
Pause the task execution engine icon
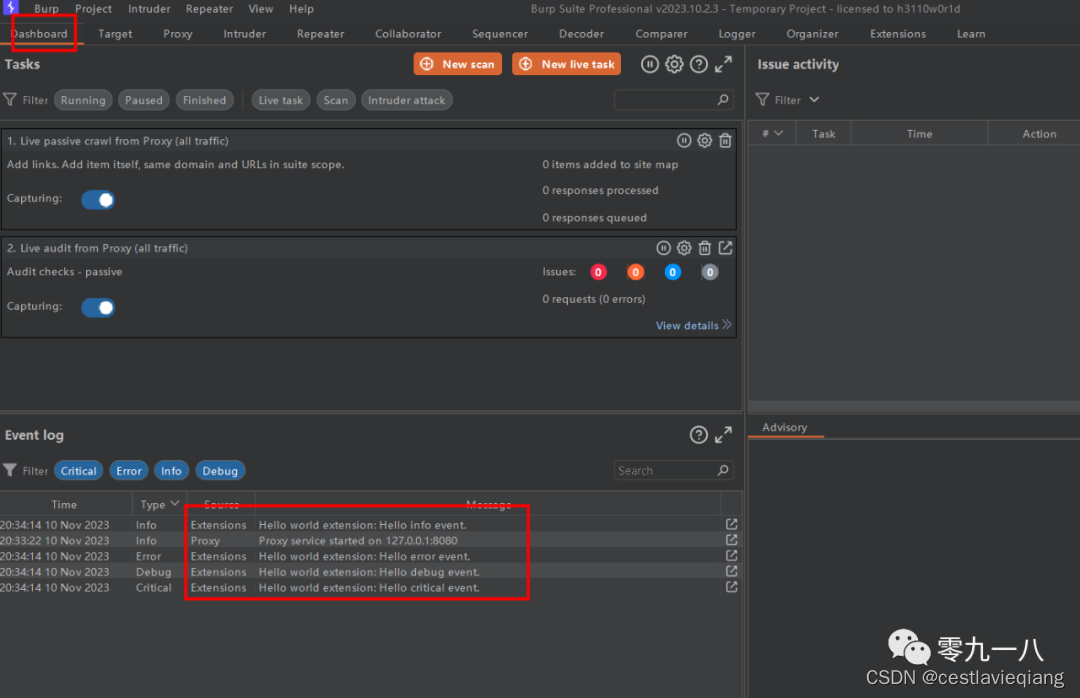pos(650,64)
